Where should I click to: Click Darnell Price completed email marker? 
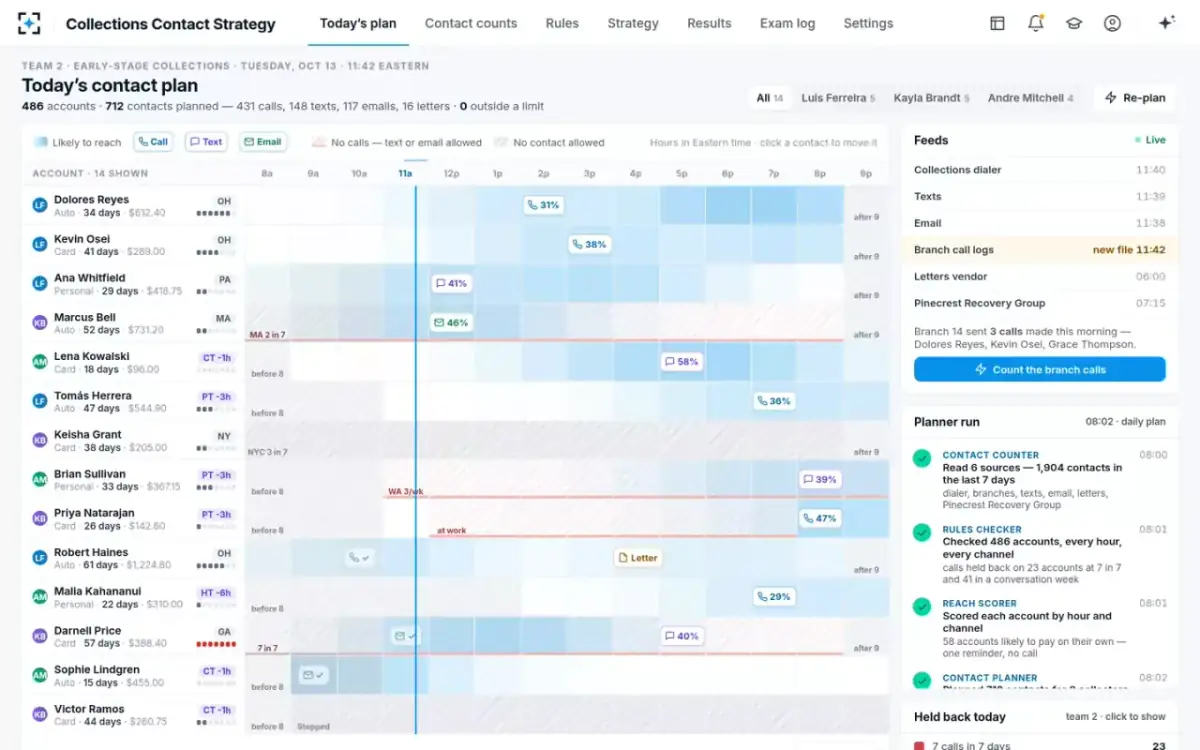(x=405, y=636)
